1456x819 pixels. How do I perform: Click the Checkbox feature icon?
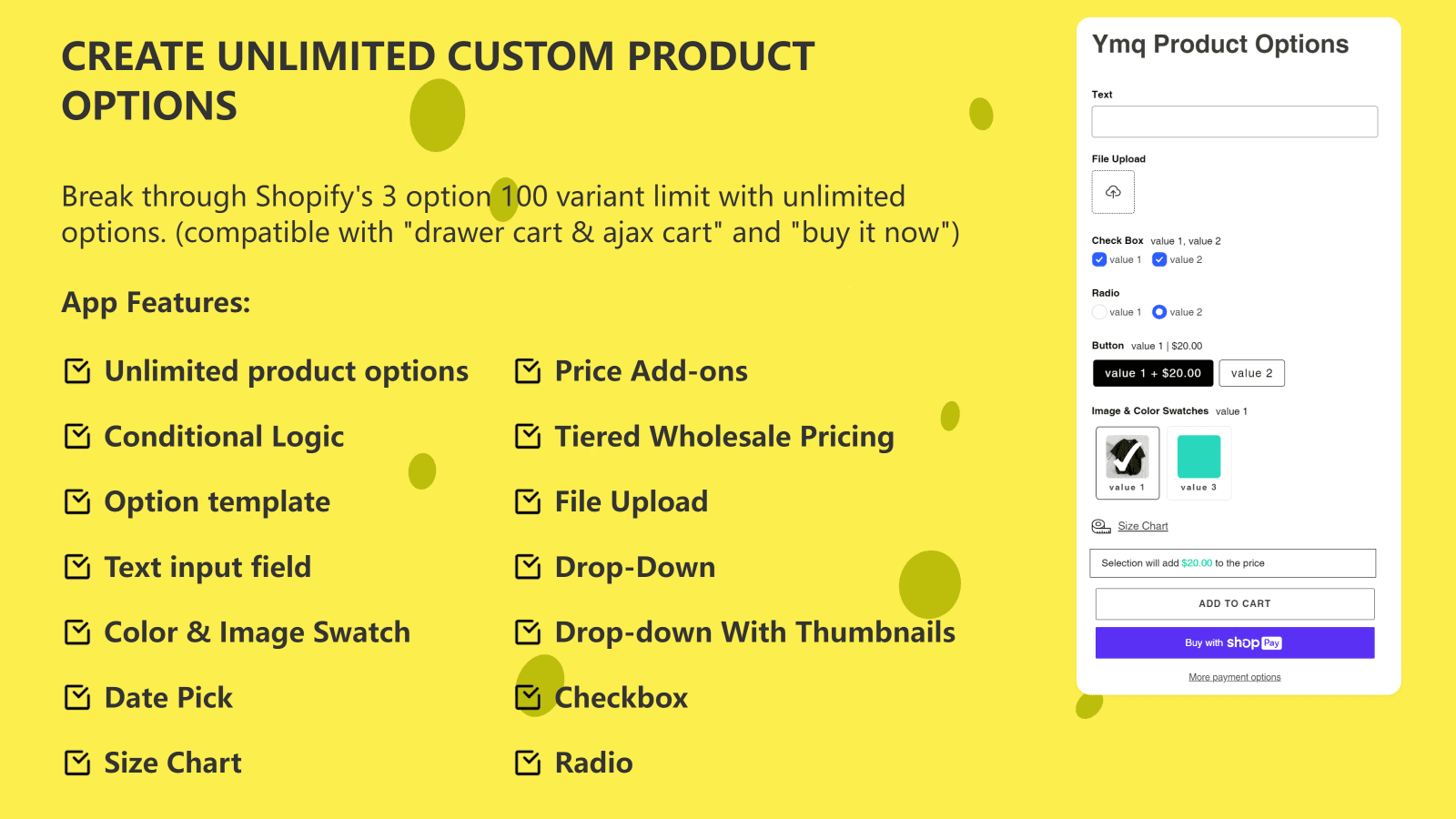click(528, 697)
